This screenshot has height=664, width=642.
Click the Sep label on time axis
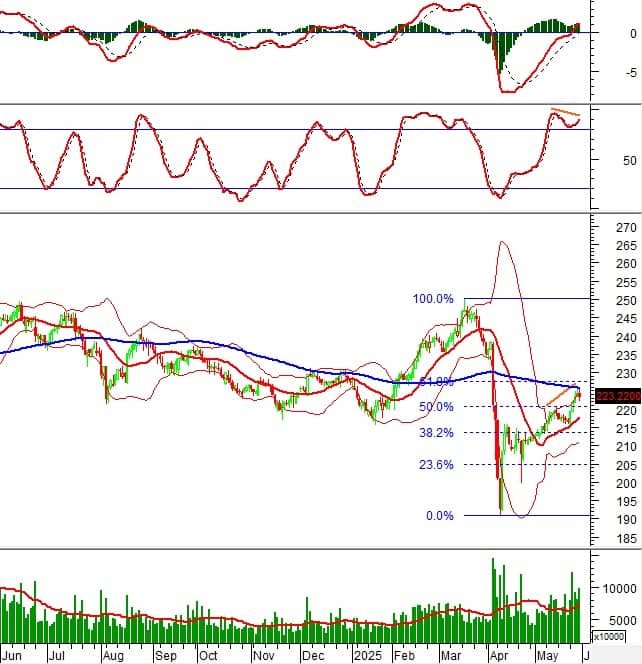tap(166, 656)
